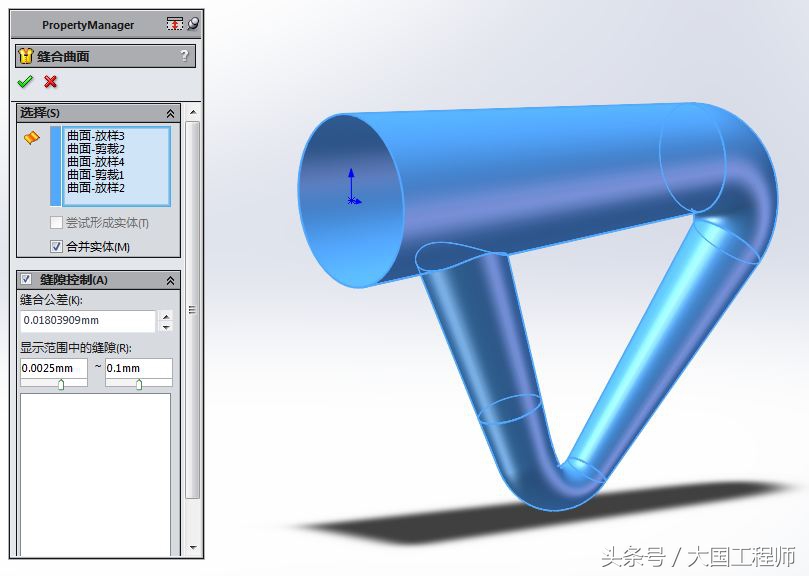Screen dimensions: 809x576
Task: Click the magnifier icon beside the pushpin
Action: (x=192, y=23)
